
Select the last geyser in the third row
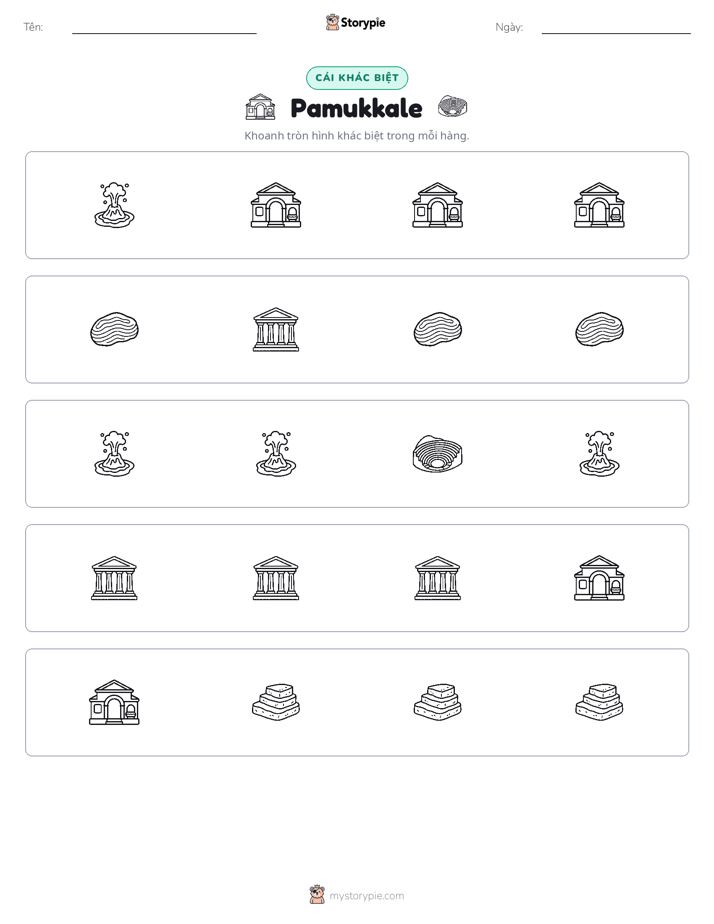coord(599,454)
